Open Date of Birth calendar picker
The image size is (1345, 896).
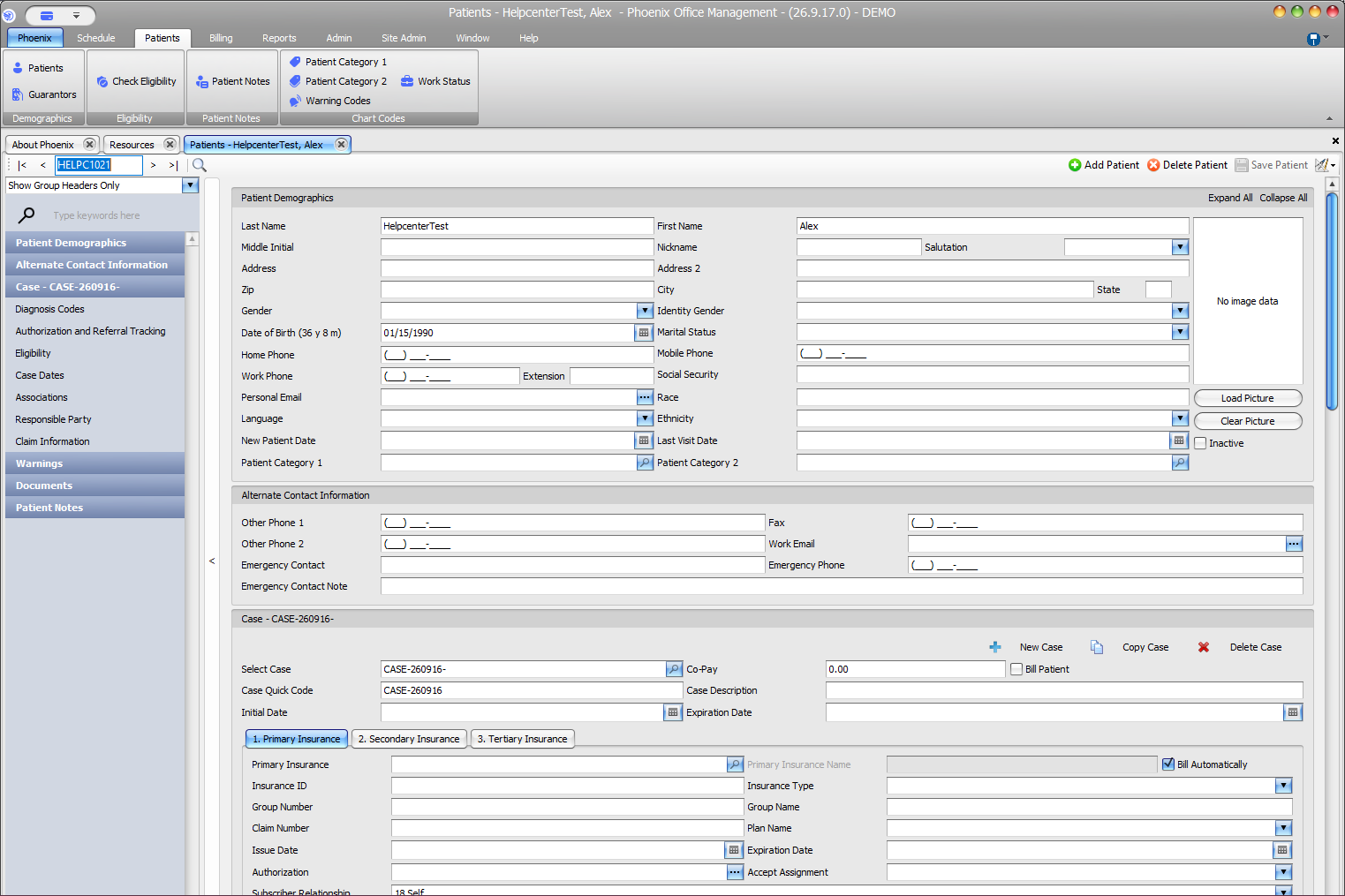coord(644,333)
